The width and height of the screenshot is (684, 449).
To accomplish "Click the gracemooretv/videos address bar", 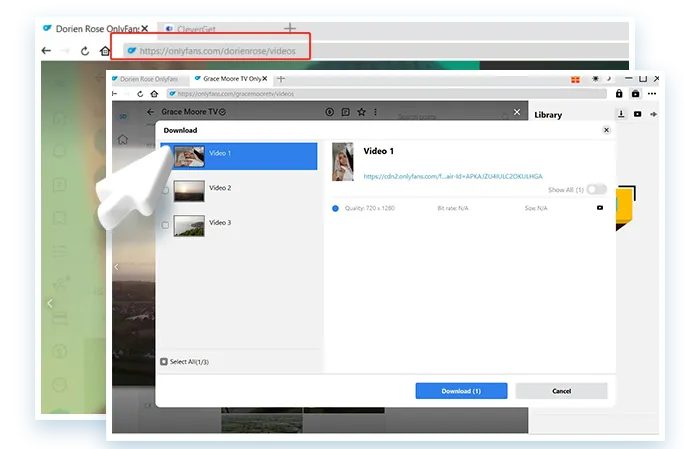I will click(386, 94).
